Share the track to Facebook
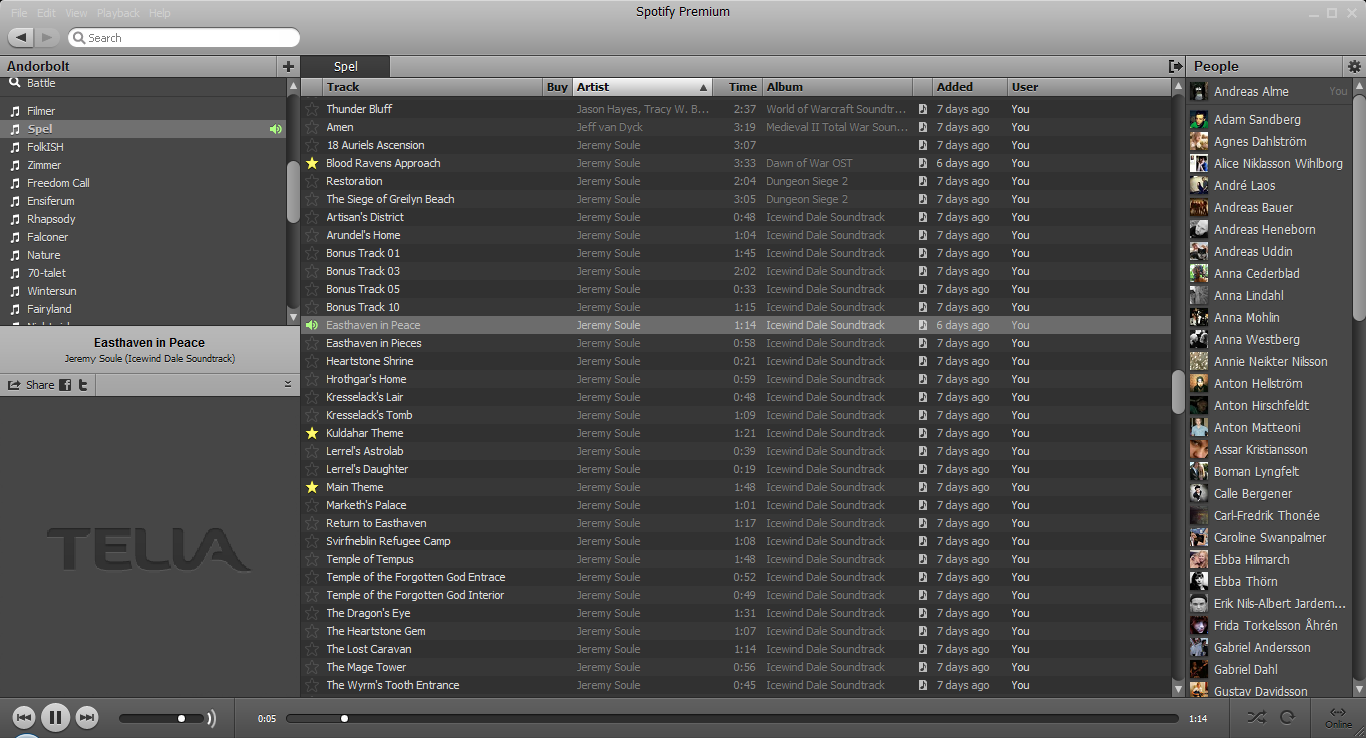The height and width of the screenshot is (738, 1366). 65,385
